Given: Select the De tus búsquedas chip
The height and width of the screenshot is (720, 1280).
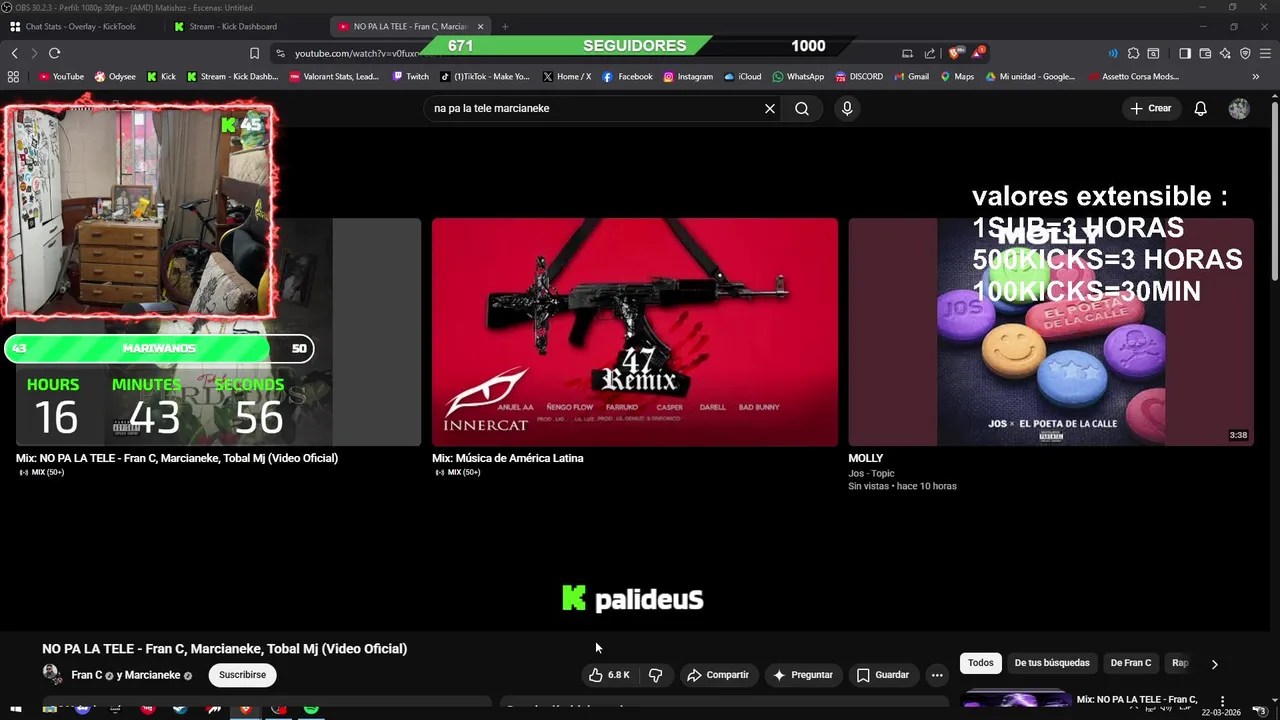Looking at the screenshot, I should coord(1052,663).
